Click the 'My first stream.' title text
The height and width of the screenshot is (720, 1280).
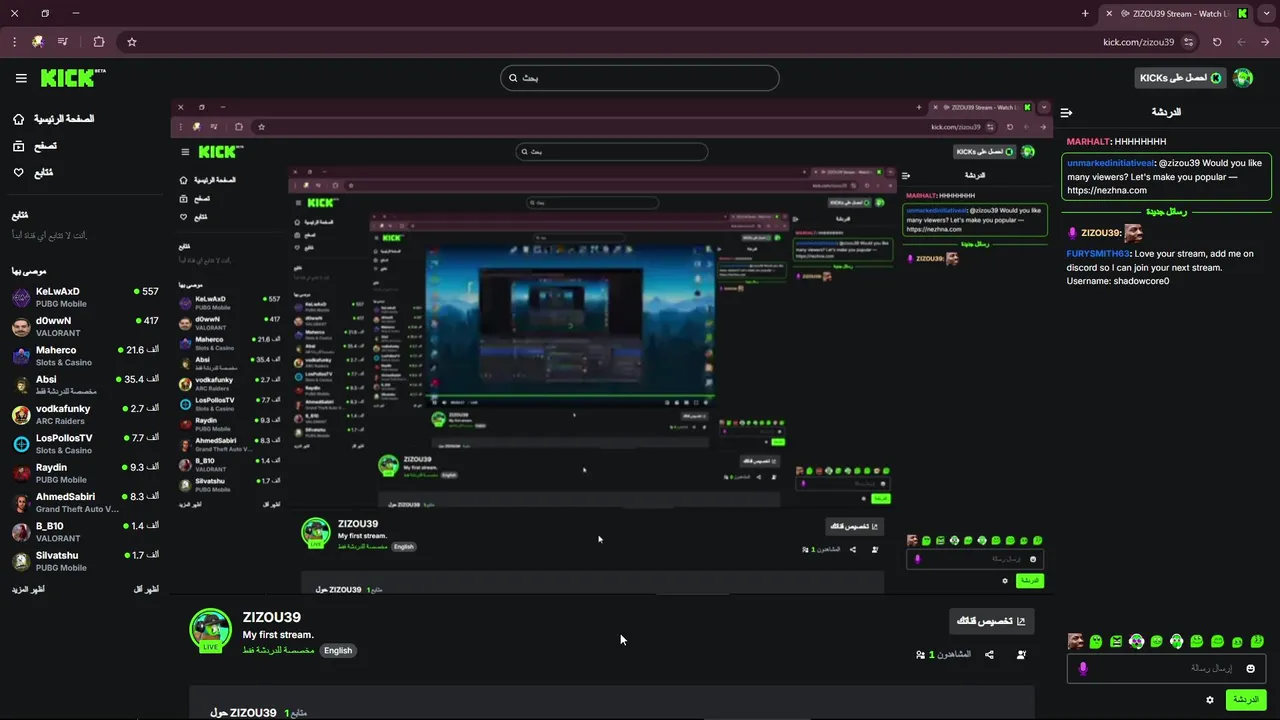pyautogui.click(x=278, y=635)
